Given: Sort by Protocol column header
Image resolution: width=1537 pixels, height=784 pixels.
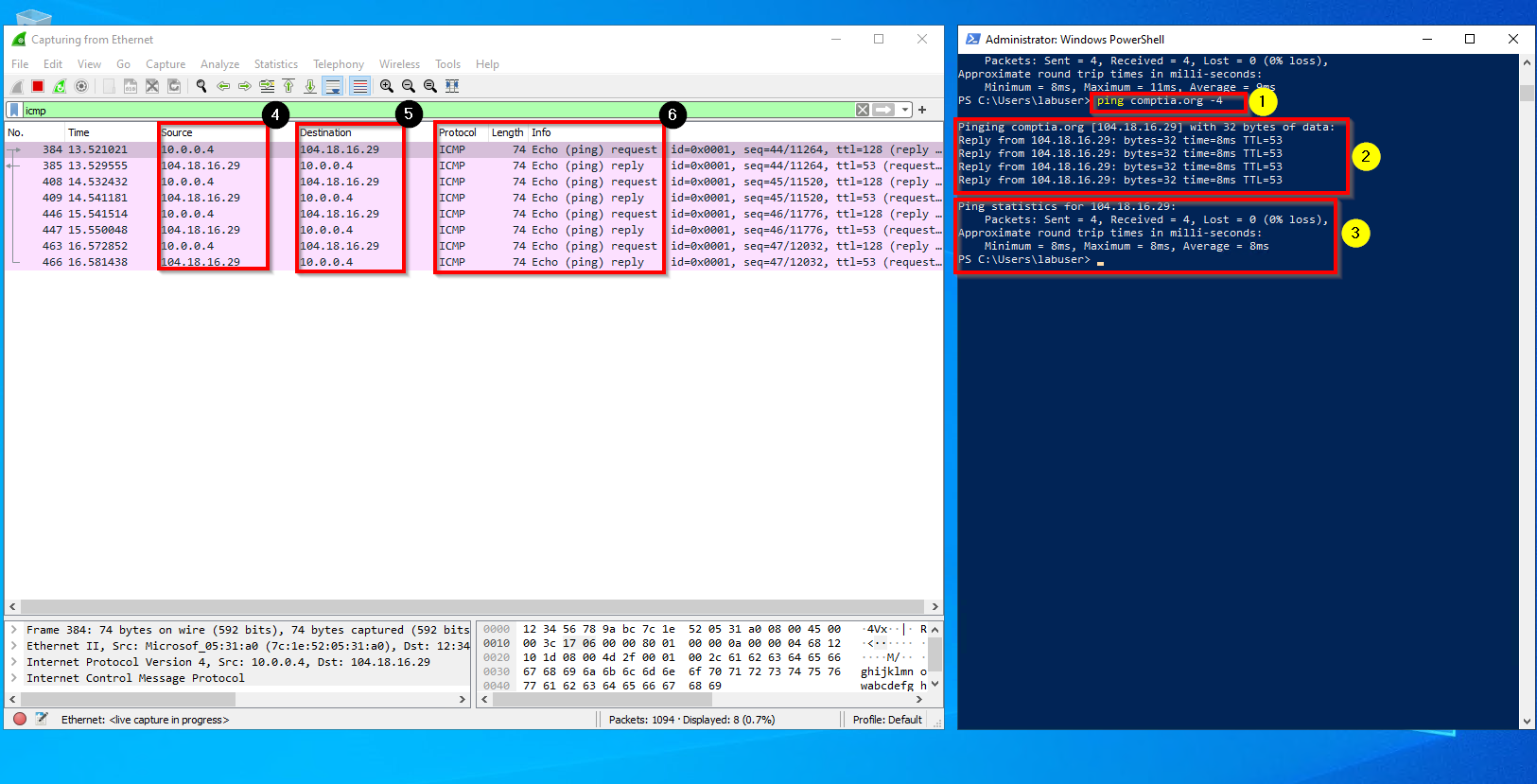Looking at the screenshot, I should click(x=462, y=132).
